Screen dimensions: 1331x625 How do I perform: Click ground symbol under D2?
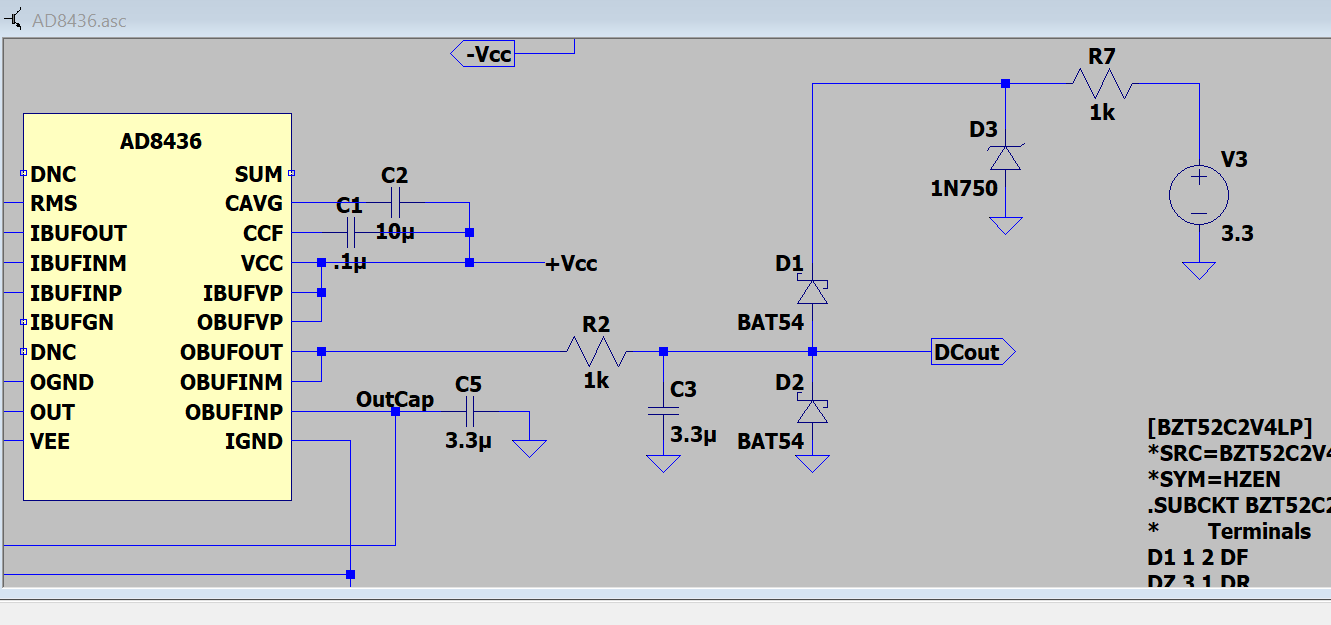(x=812, y=462)
